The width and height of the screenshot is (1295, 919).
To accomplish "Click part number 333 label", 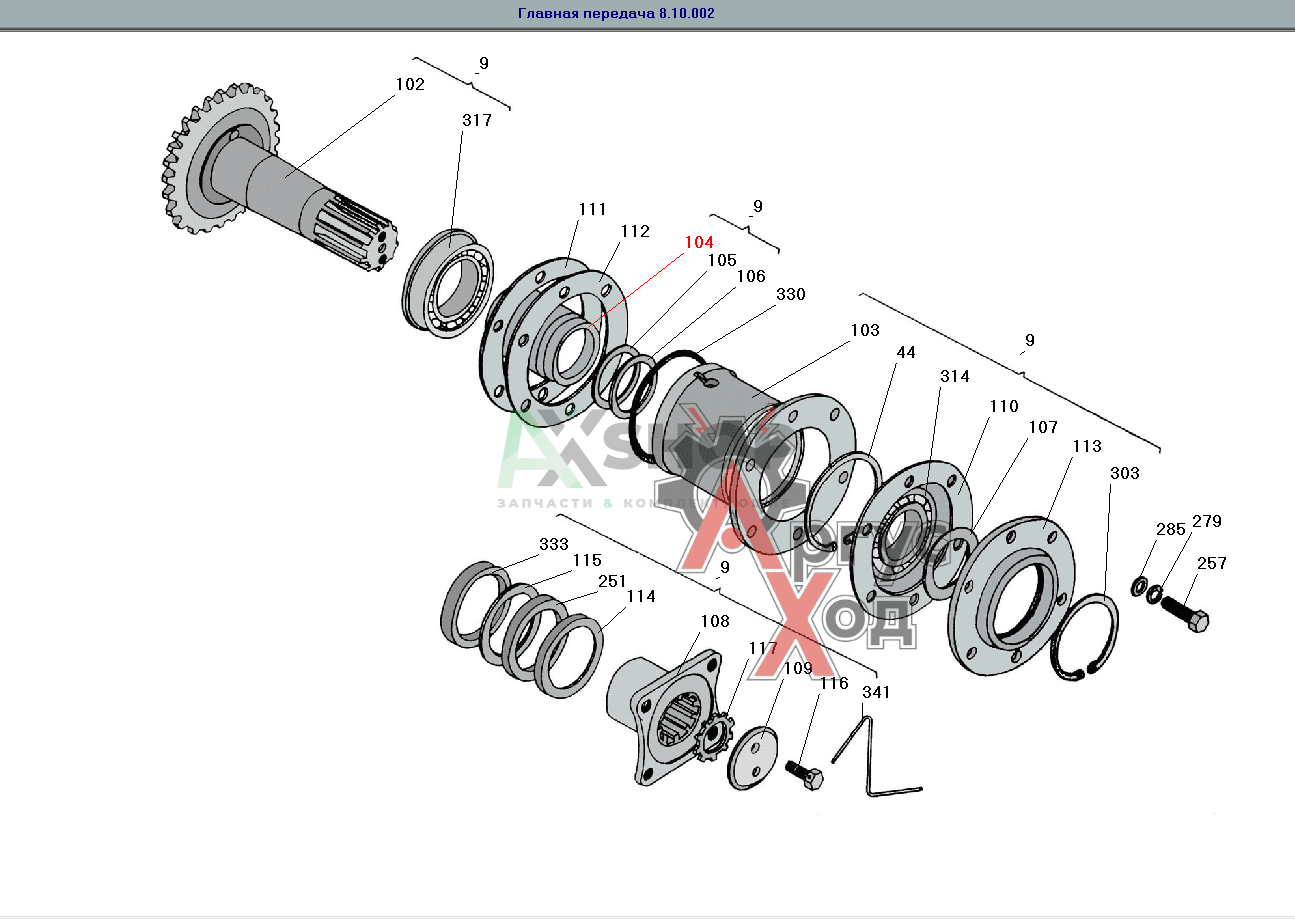I will coord(554,545).
